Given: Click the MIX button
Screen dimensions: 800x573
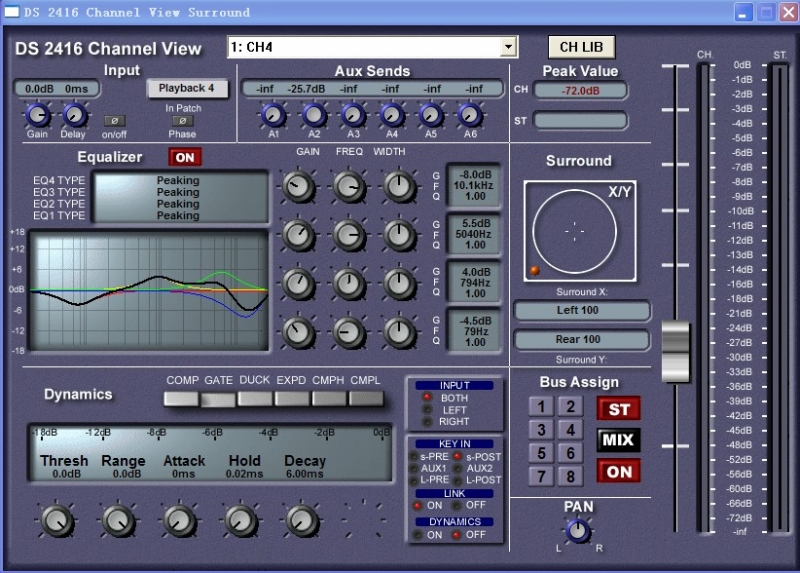Looking at the screenshot, I should 619,440.
